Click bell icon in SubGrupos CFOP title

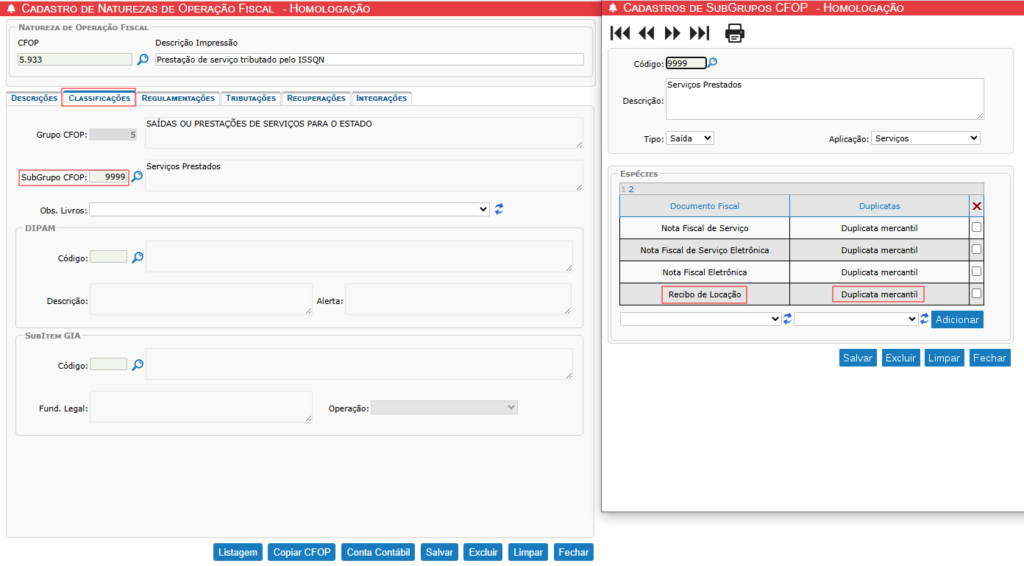[613, 8]
